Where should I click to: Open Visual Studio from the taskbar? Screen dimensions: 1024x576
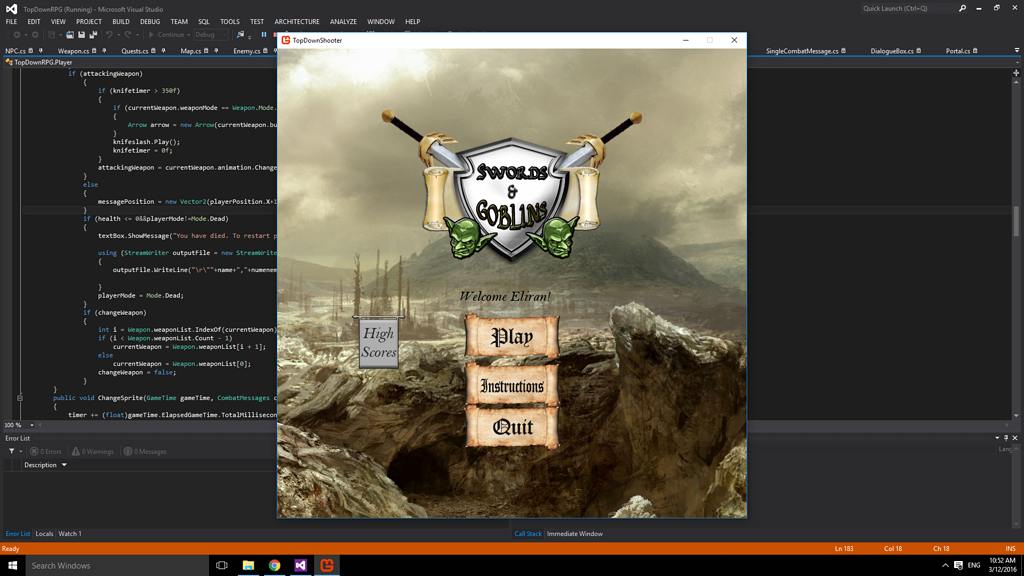300,565
